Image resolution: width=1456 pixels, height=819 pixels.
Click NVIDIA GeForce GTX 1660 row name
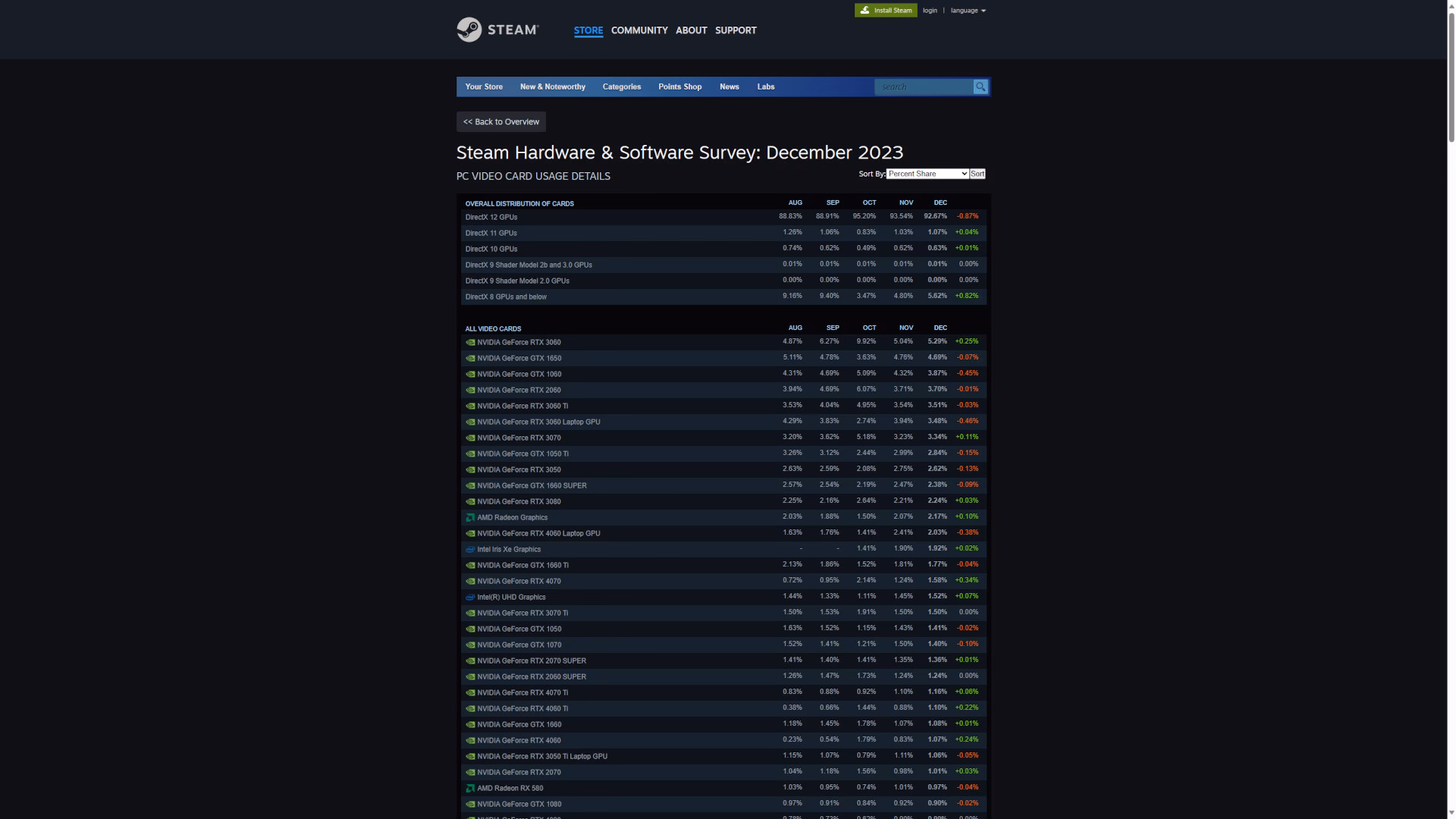pyautogui.click(x=519, y=724)
